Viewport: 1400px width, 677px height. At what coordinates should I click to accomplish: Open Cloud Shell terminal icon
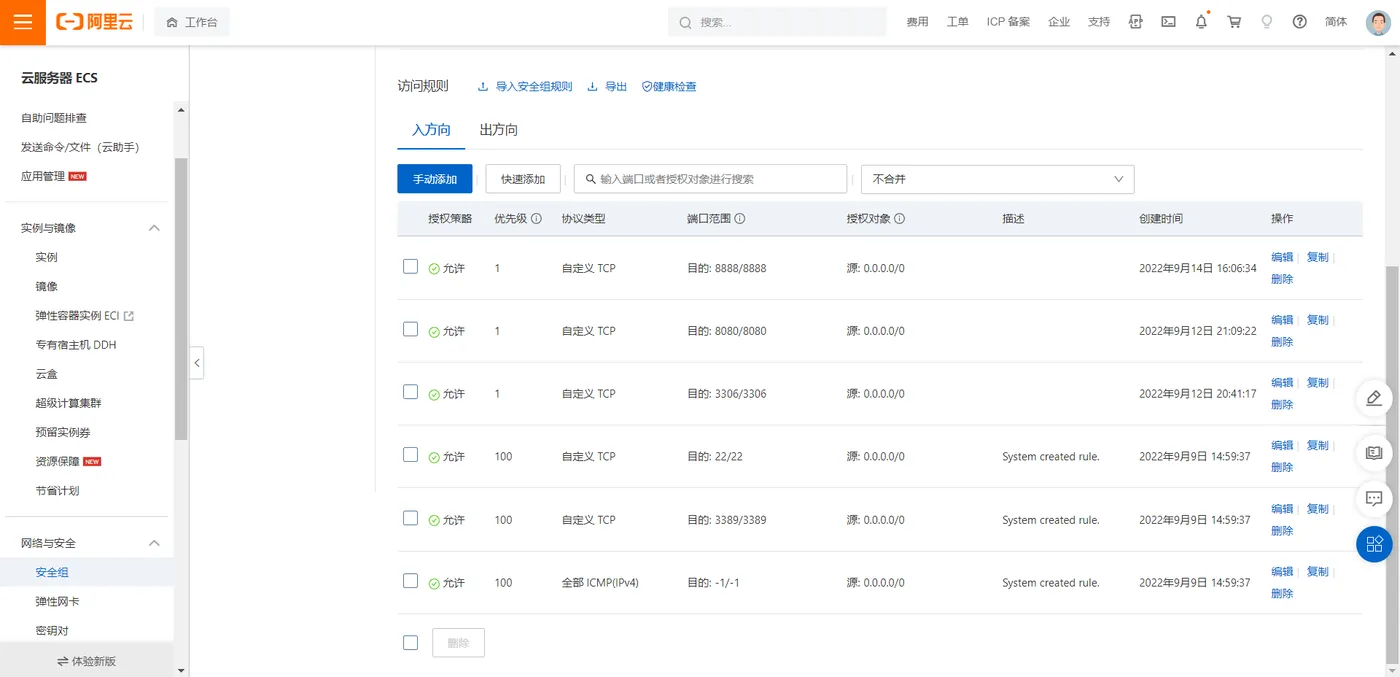coord(1168,22)
